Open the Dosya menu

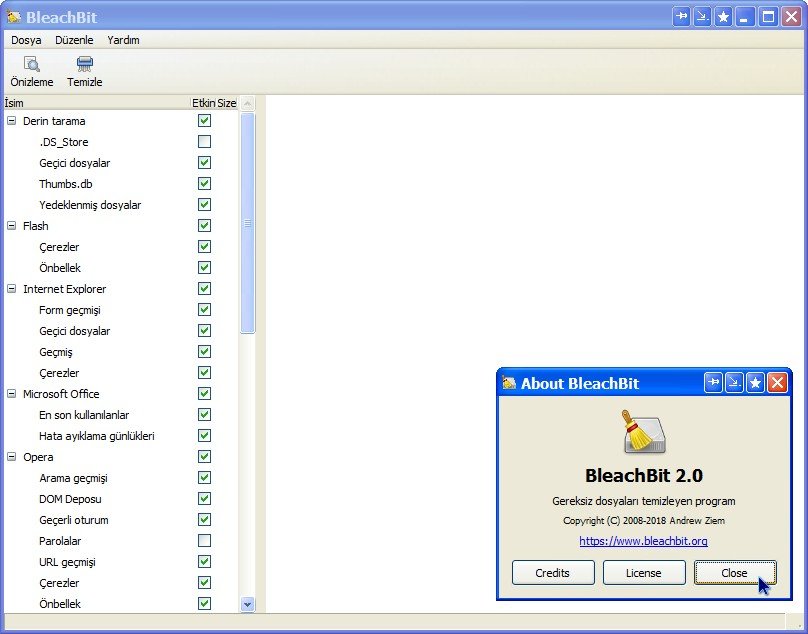pos(26,40)
